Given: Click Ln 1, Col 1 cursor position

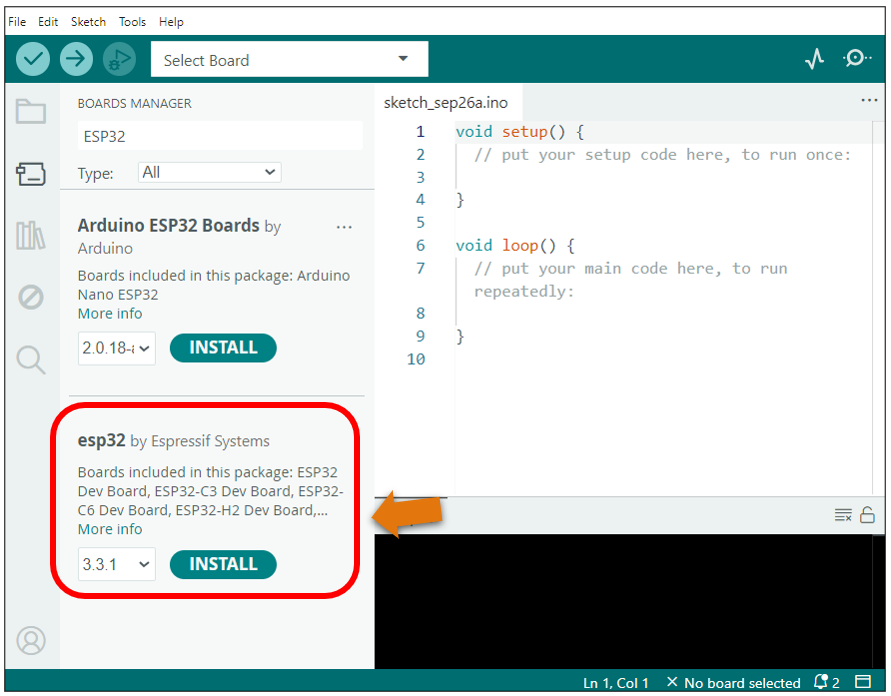Looking at the screenshot, I should pyautogui.click(x=615, y=682).
